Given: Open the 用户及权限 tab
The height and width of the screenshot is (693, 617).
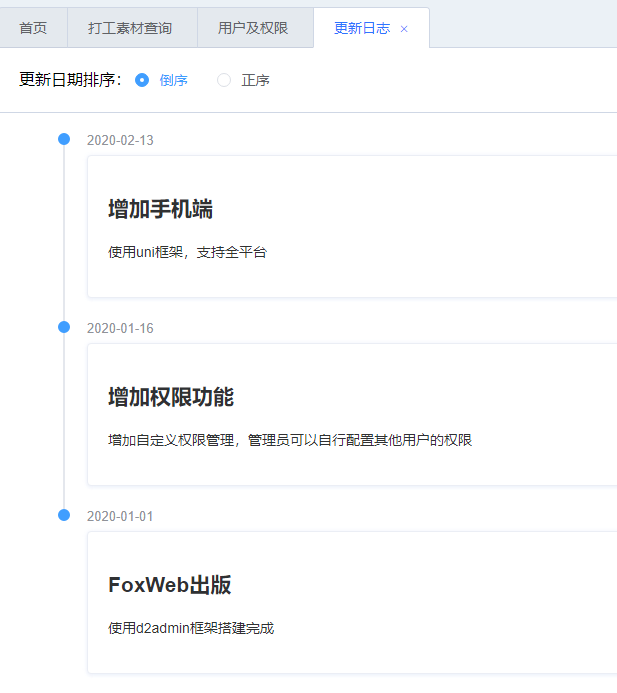Looking at the screenshot, I should [253, 28].
